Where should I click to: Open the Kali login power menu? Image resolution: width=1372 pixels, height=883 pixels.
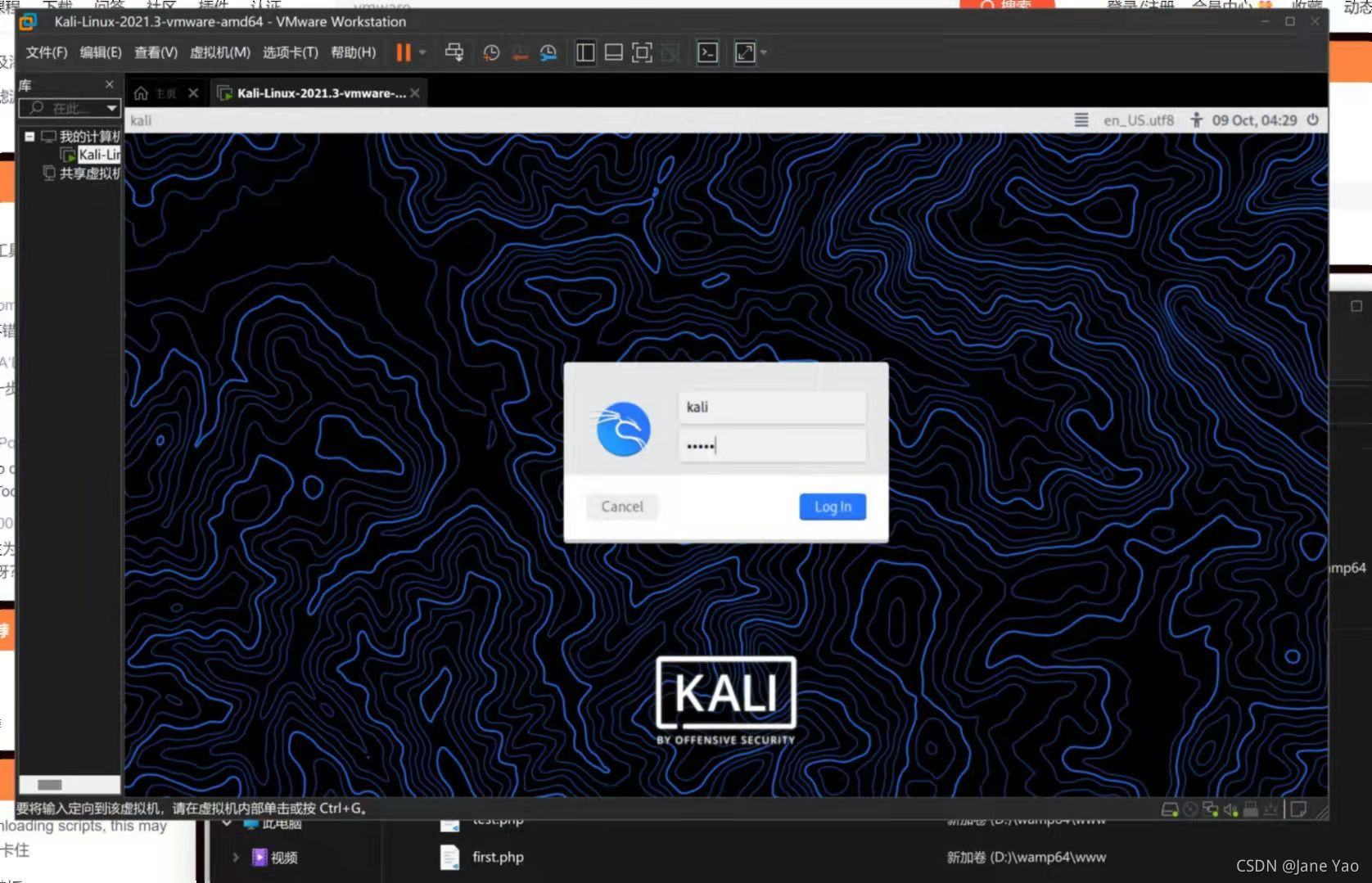(x=1313, y=120)
